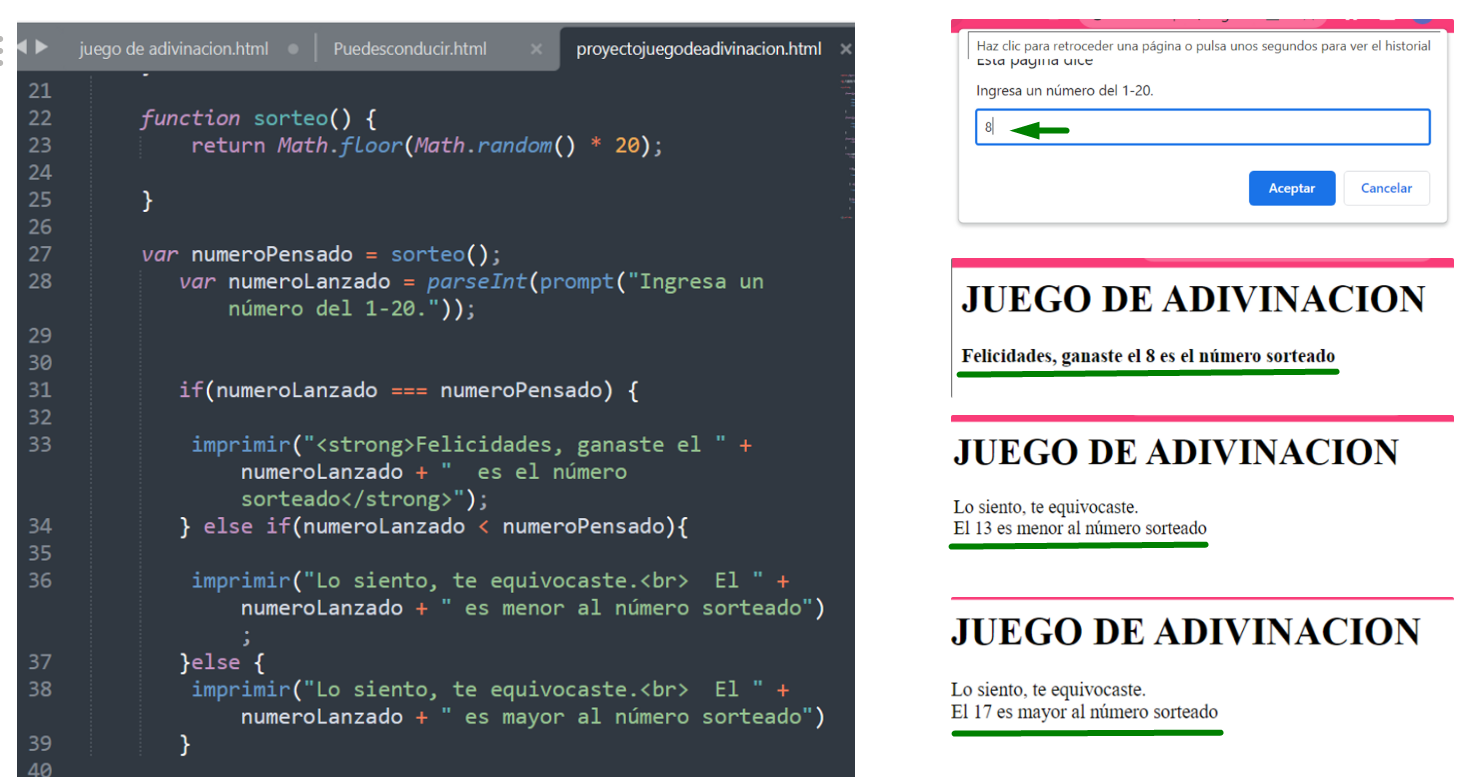Image resolution: width=1467 pixels, height=777 pixels.
Task: Place cursor on the sorteo function name
Action: tap(290, 117)
